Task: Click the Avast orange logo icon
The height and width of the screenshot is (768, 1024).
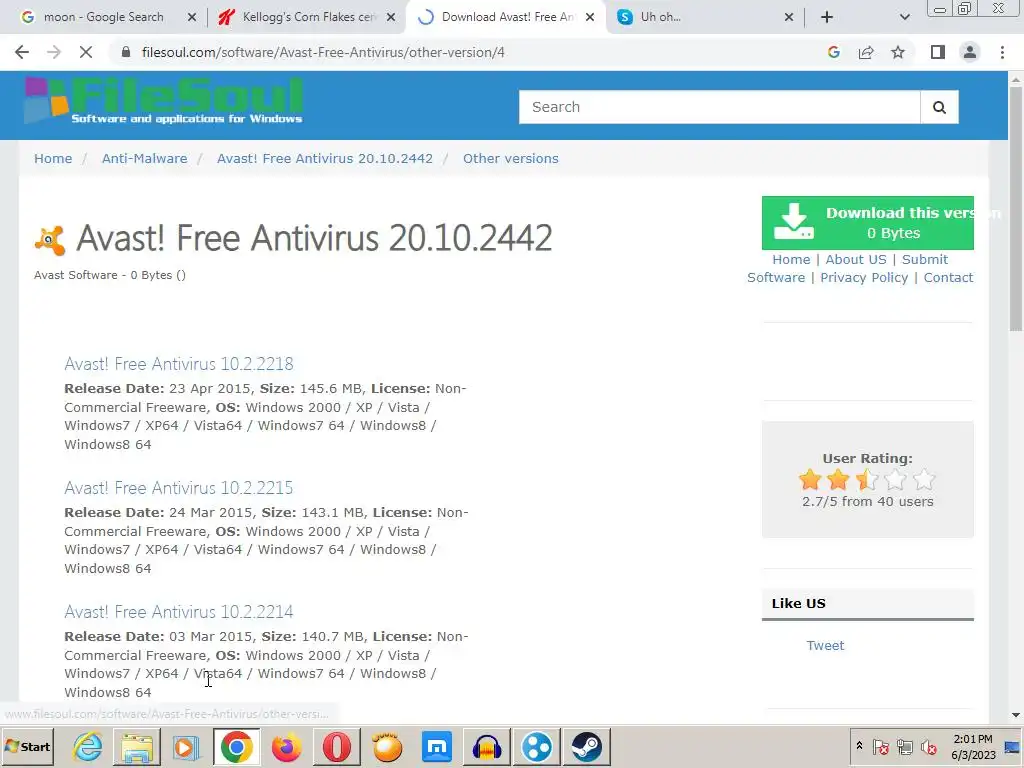Action: pyautogui.click(x=50, y=240)
